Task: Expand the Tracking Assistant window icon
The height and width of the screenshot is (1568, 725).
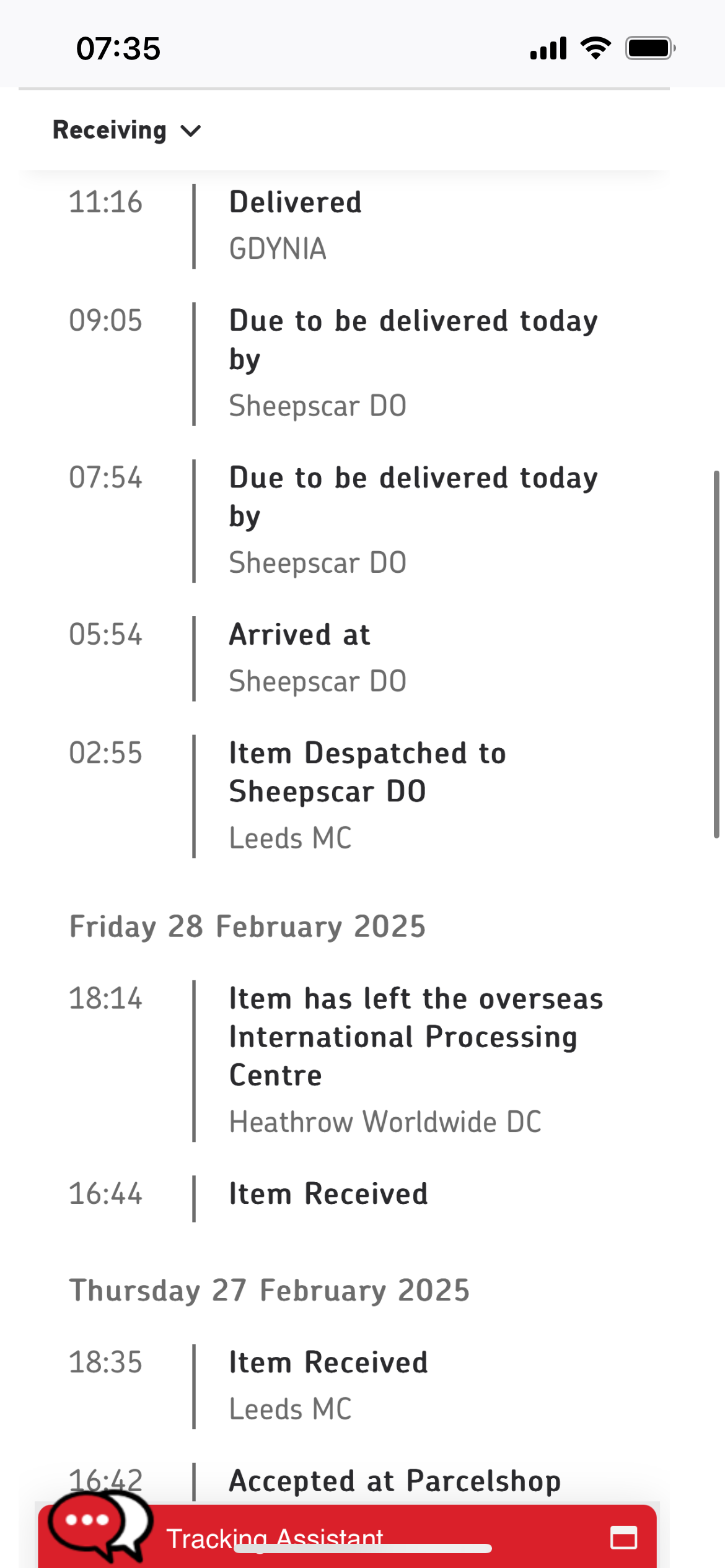Action: 623,1538
